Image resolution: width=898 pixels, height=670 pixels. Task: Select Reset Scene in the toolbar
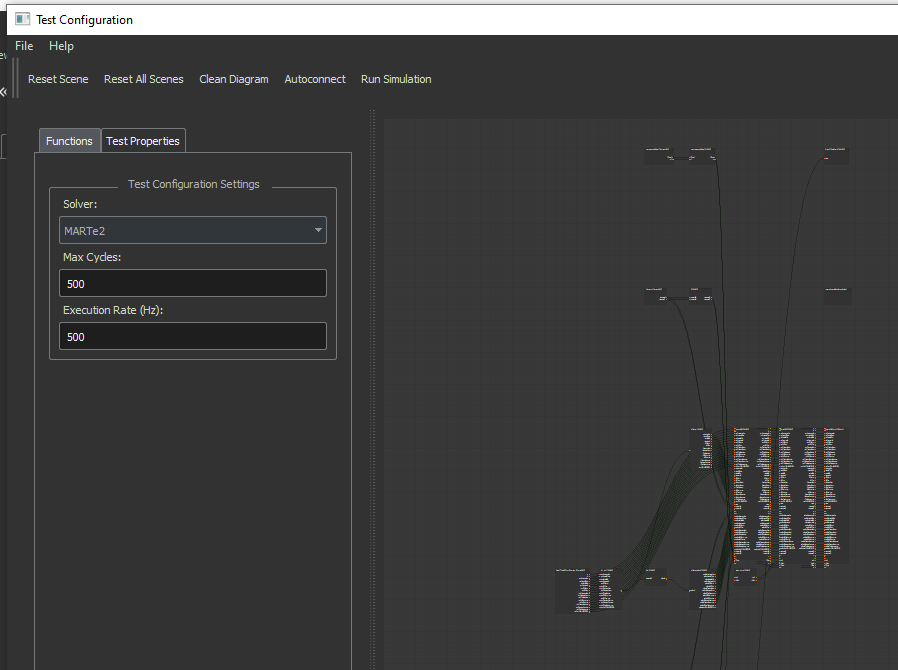click(x=57, y=79)
